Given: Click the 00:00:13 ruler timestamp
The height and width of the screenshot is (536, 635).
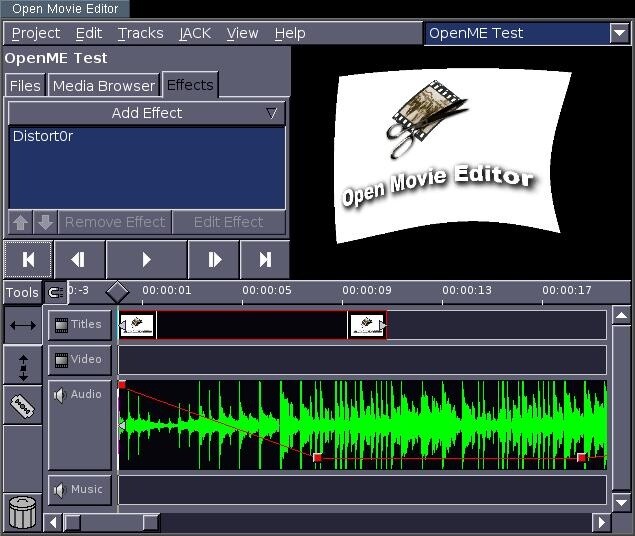Looking at the screenshot, I should pos(467,290).
